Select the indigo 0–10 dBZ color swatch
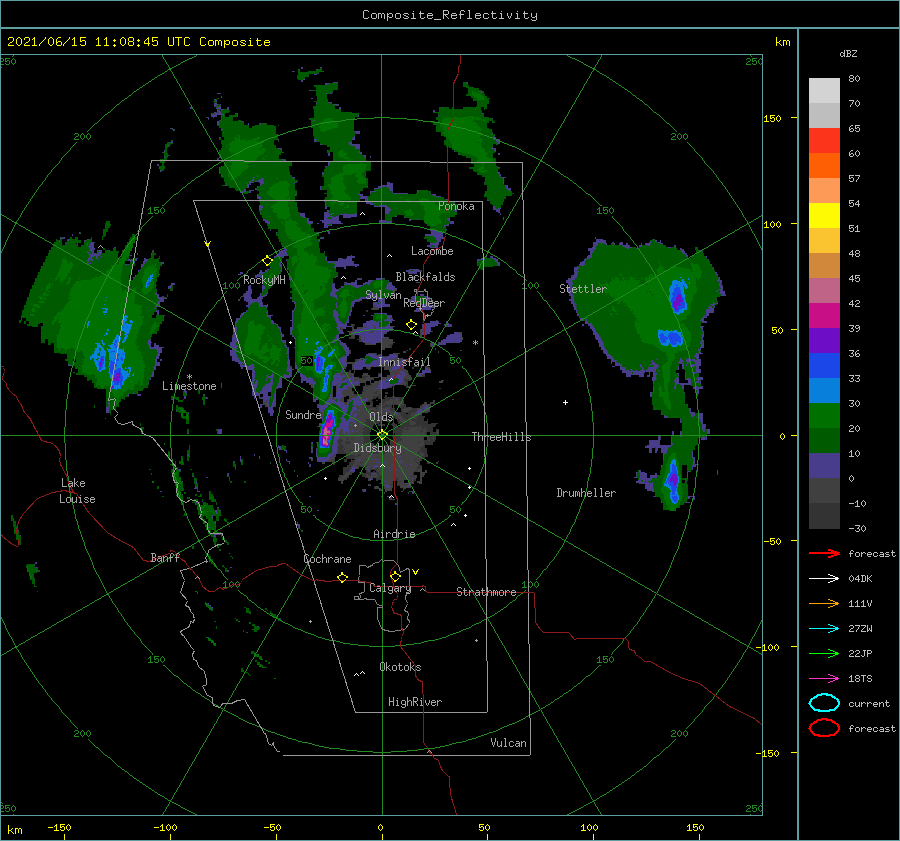Image resolution: width=900 pixels, height=841 pixels. point(824,466)
